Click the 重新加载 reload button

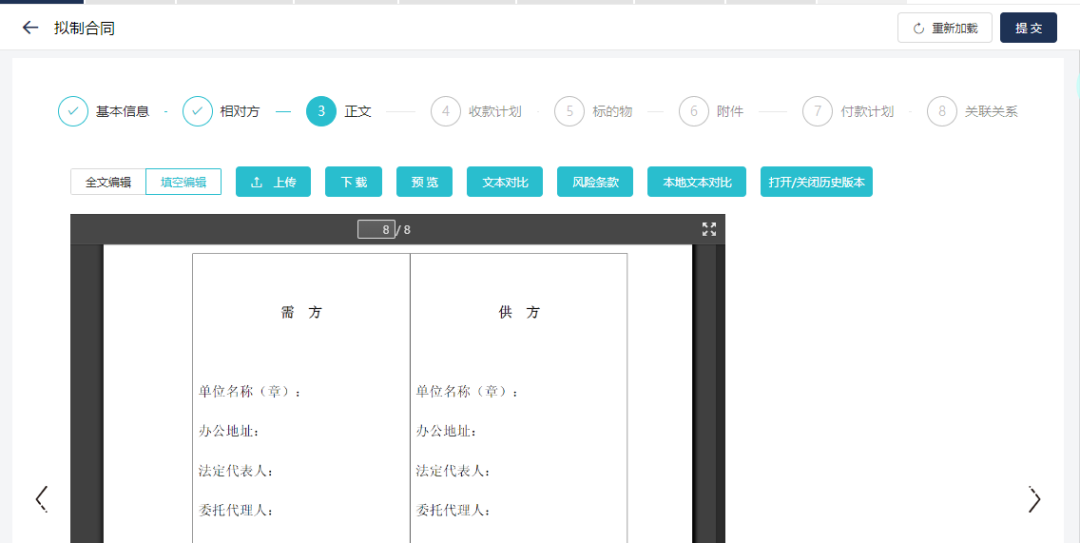[x=944, y=28]
